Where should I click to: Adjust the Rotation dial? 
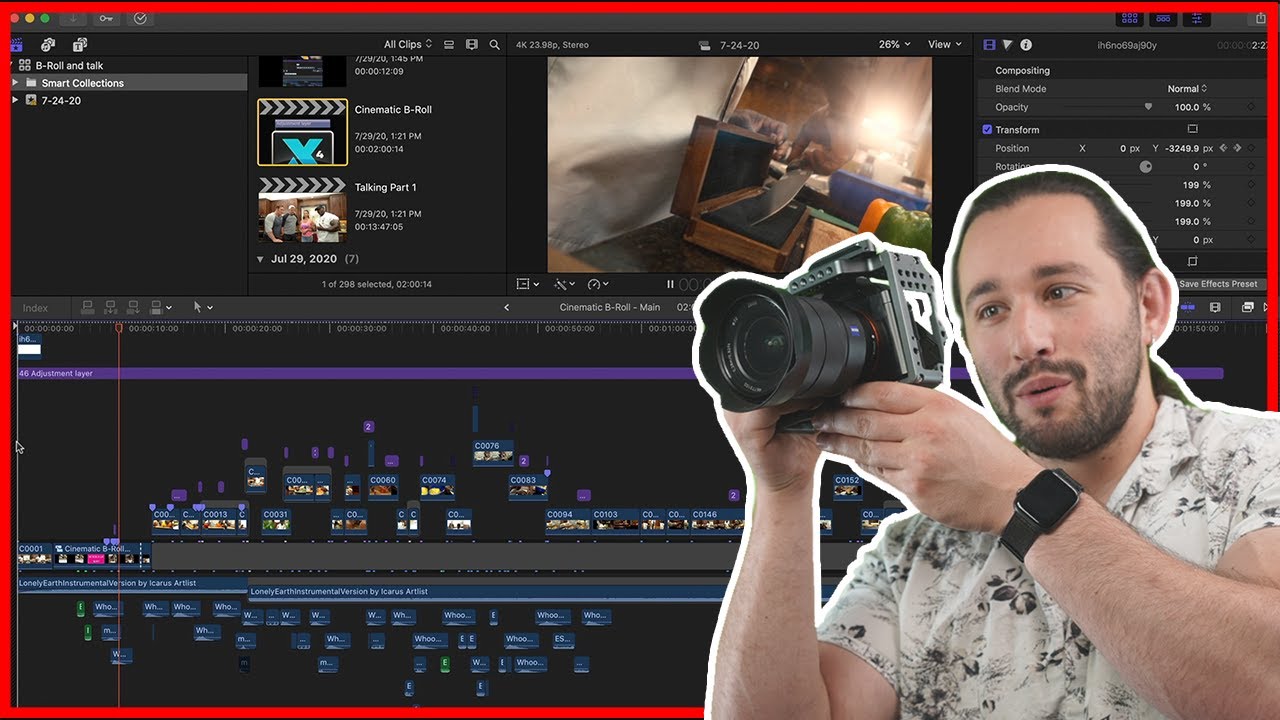pos(1146,166)
